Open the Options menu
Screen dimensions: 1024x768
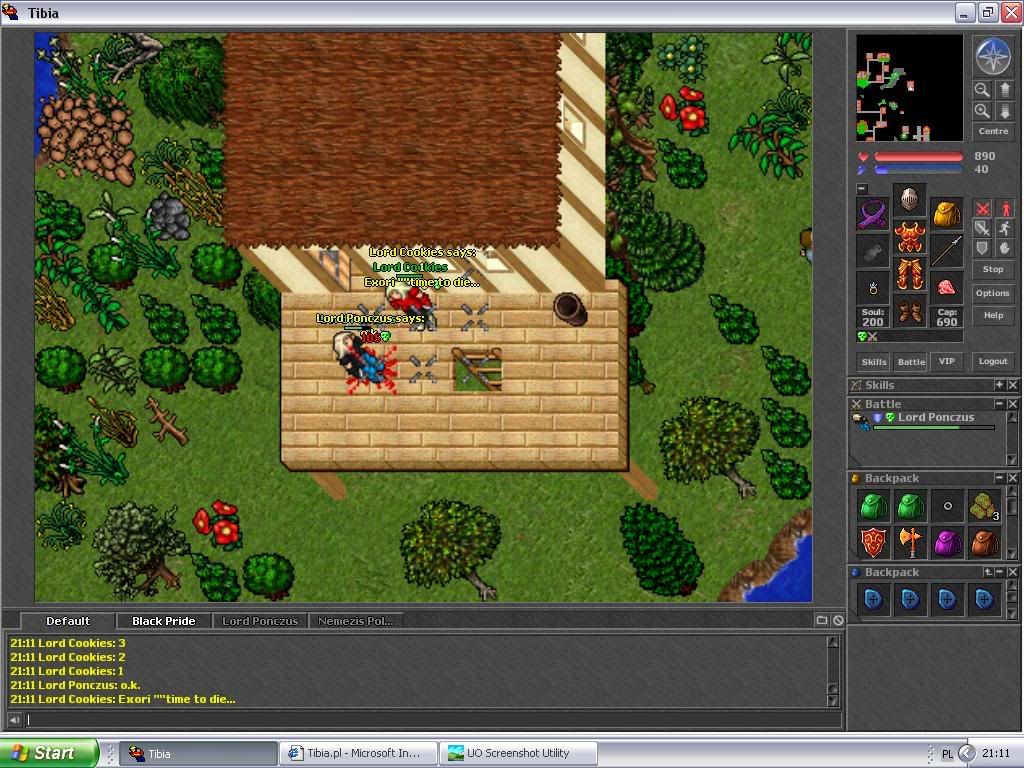coord(993,293)
